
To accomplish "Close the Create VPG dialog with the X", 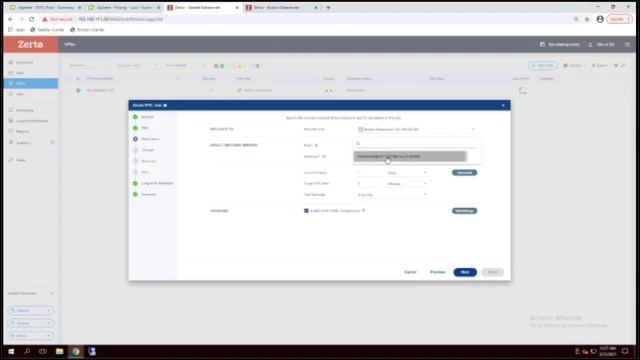I will [x=503, y=105].
